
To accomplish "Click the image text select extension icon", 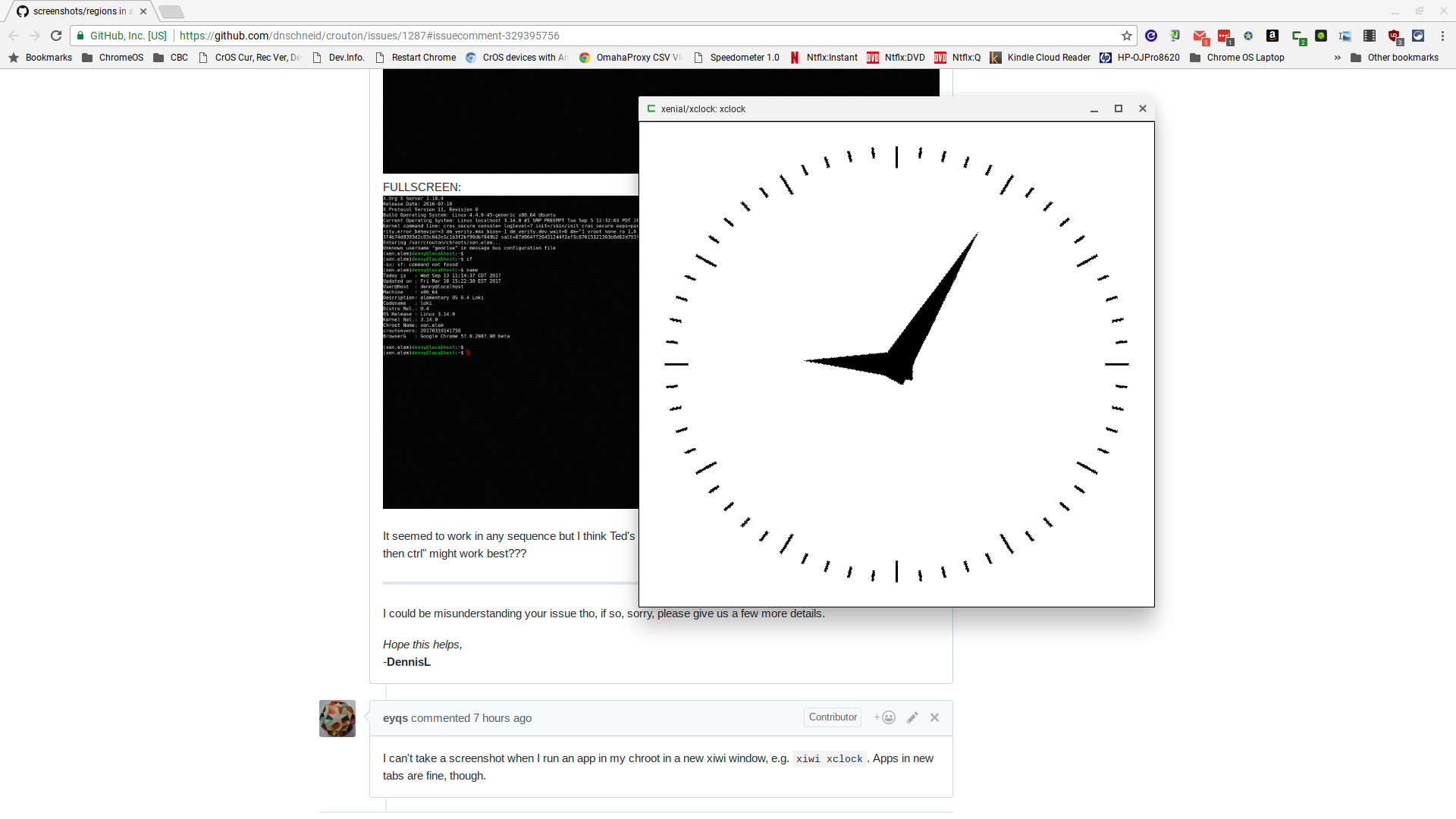I will pyautogui.click(x=1345, y=36).
